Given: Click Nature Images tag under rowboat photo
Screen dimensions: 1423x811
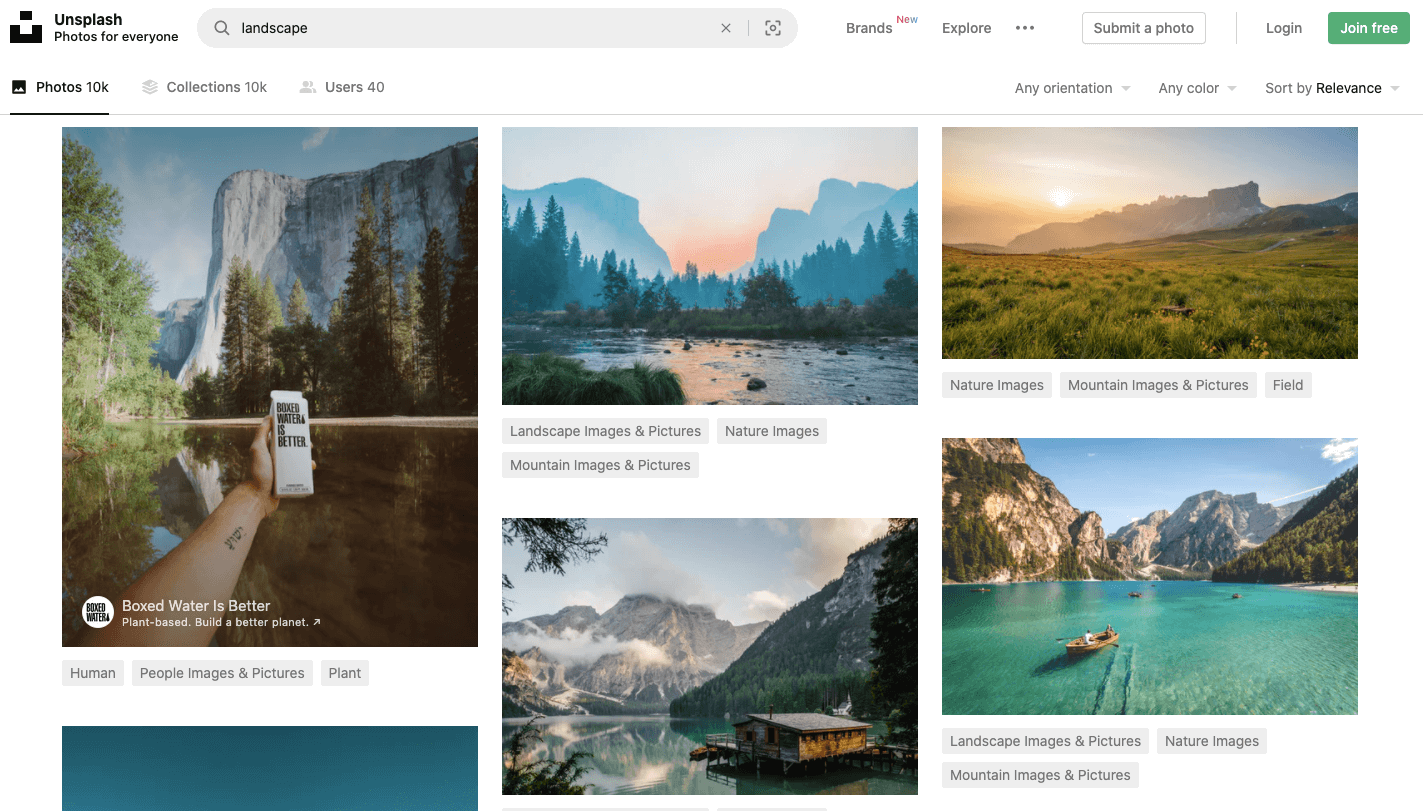Looking at the screenshot, I should coord(1212,741).
